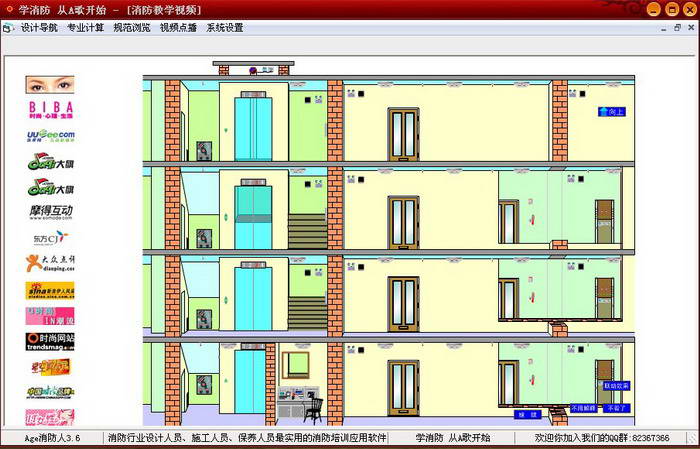Viewport: 700px width, 449px height.
Task: Click the third-floor fire hydrant cabinet
Action: pyautogui.click(x=204, y=239)
